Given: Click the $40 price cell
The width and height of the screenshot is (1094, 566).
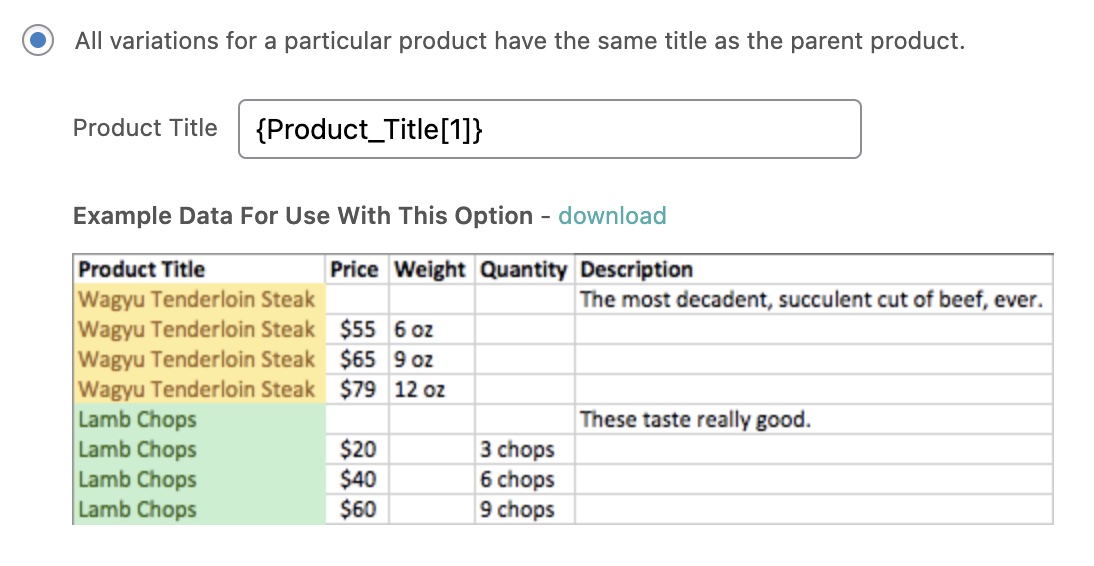Looking at the screenshot, I should coord(358,479).
